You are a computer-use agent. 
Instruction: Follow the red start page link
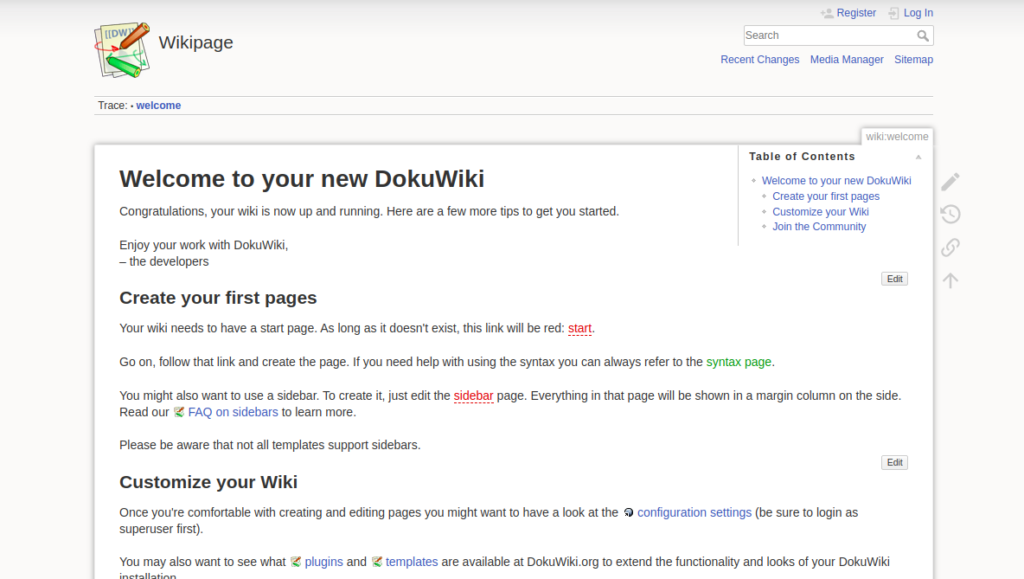tap(580, 328)
